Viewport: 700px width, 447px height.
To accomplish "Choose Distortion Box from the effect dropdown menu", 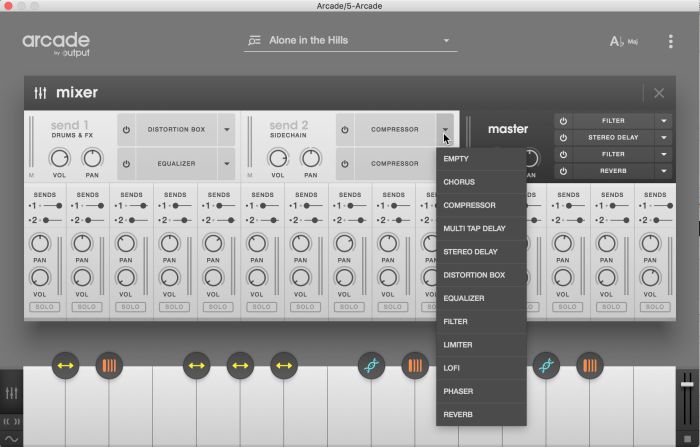I will point(481,275).
